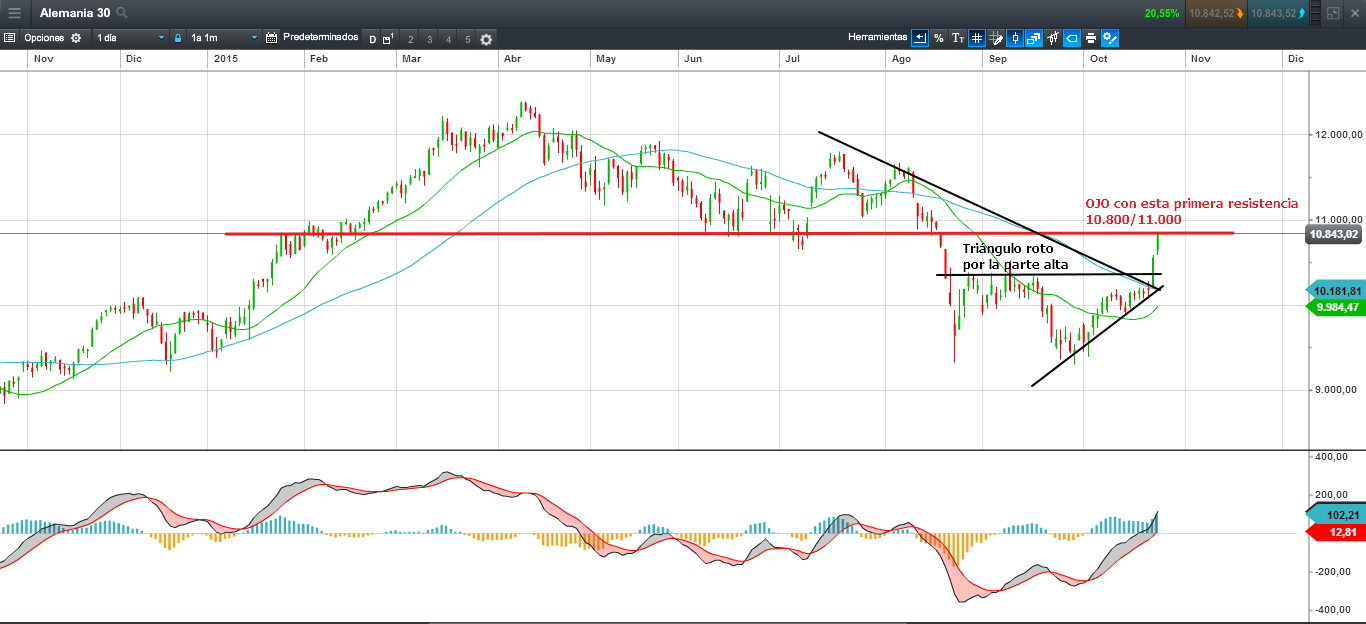
Task: Click the current price label 10.843,02
Action: (1335, 234)
